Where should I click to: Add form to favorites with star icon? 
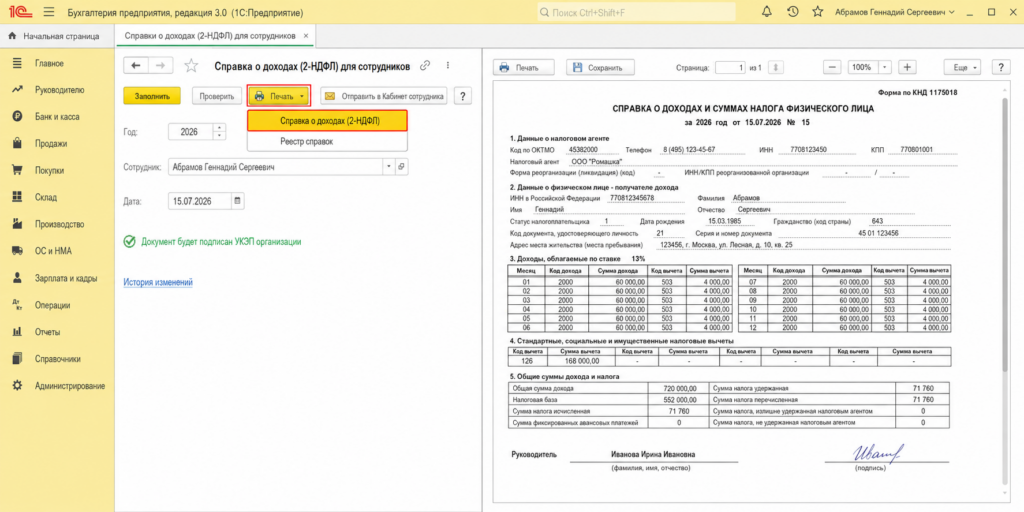(191, 65)
